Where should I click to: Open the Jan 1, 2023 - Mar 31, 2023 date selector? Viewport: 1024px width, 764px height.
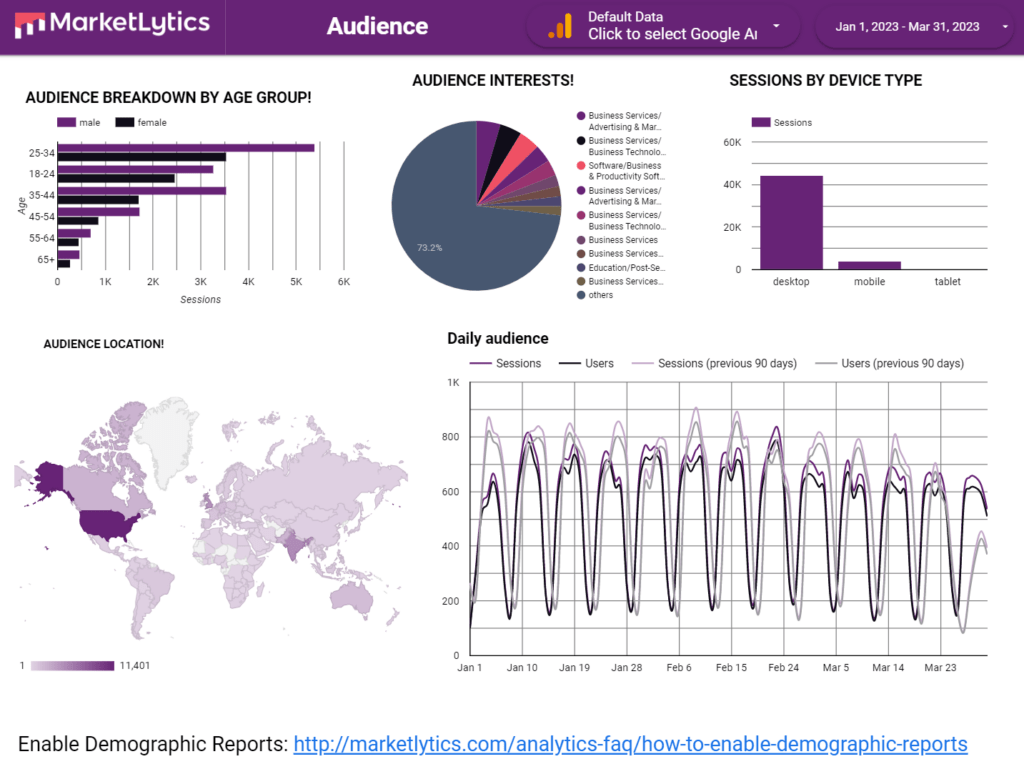coord(908,27)
